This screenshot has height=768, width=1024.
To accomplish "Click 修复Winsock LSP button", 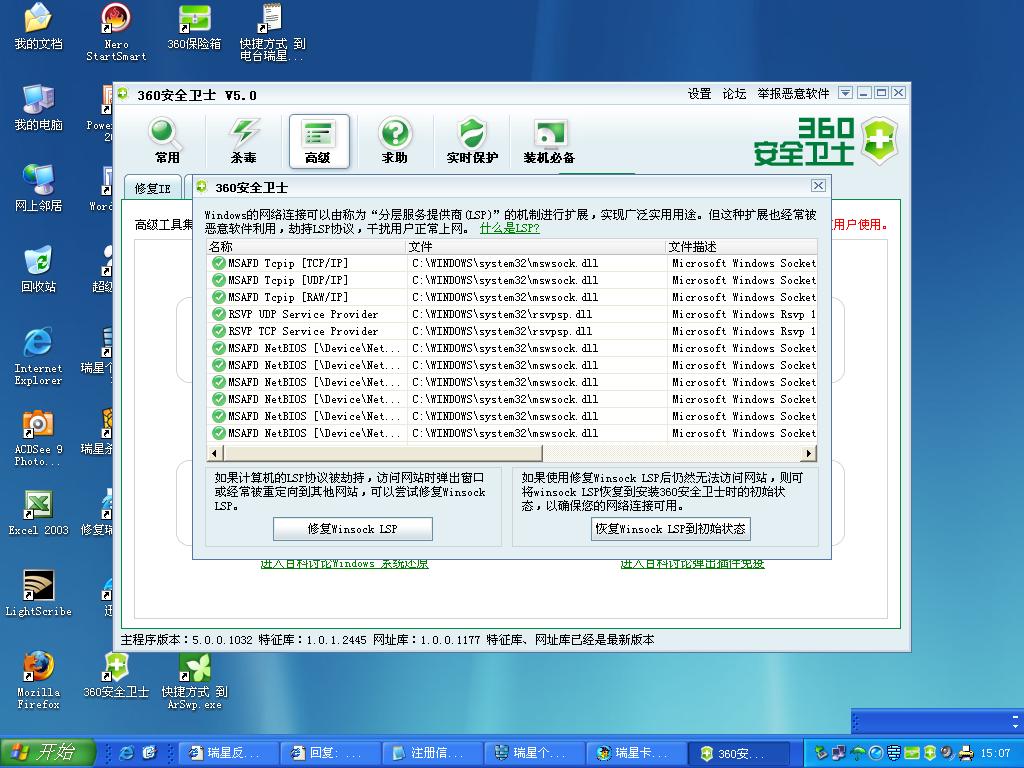I will [353, 529].
